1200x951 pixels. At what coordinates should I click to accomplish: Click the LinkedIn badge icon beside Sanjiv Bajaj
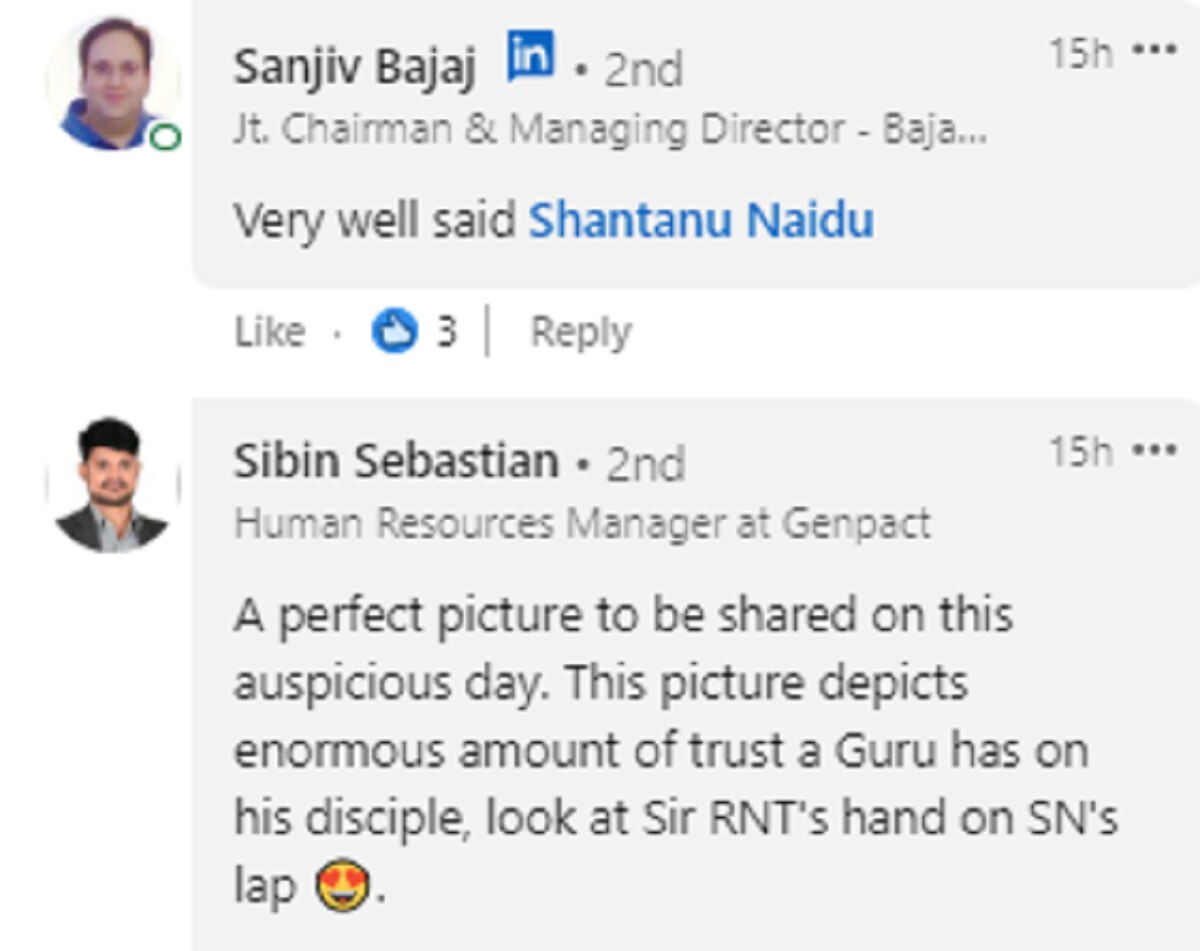click(531, 56)
